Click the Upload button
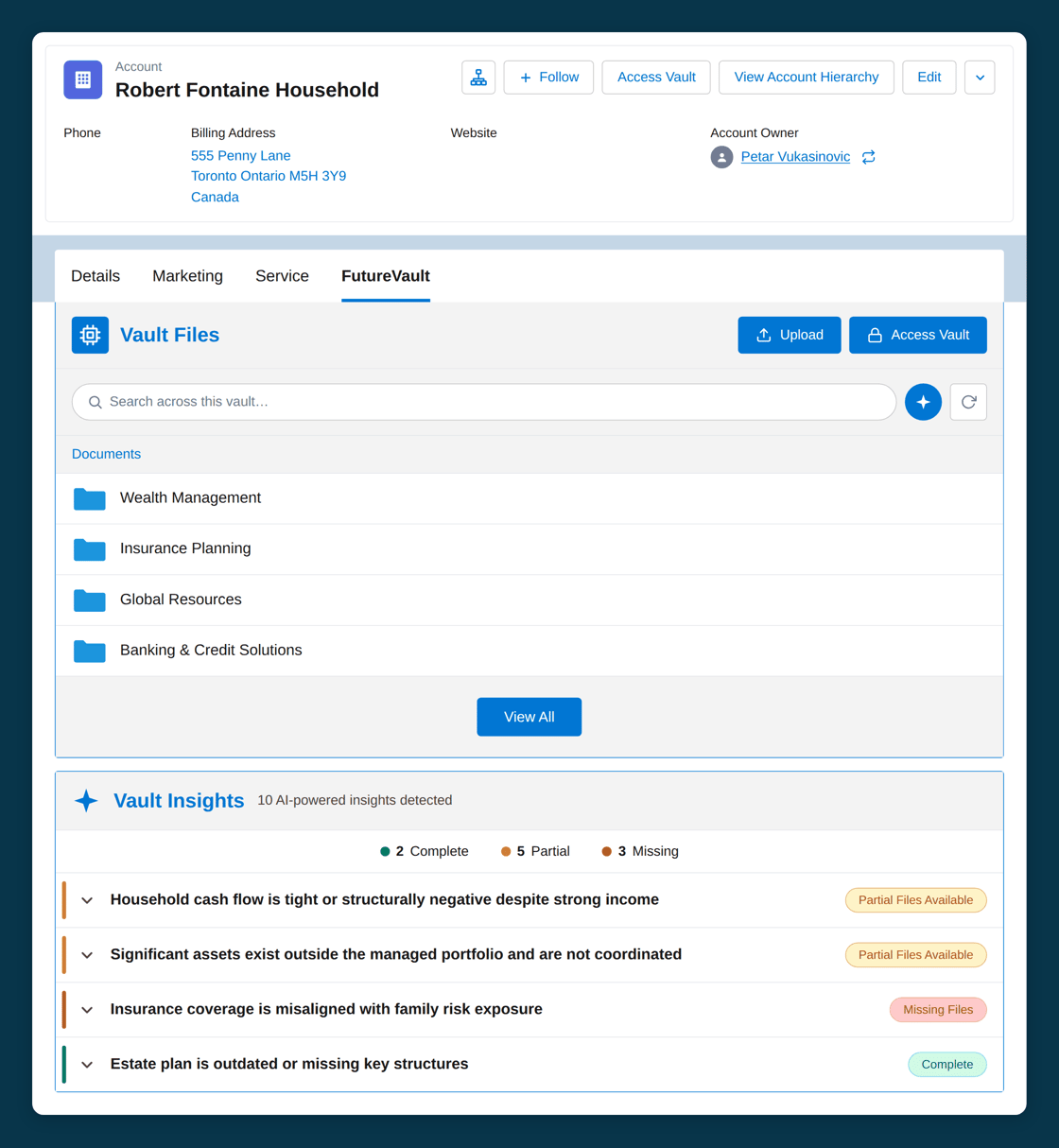This screenshot has width=1059, height=1148. coord(790,335)
